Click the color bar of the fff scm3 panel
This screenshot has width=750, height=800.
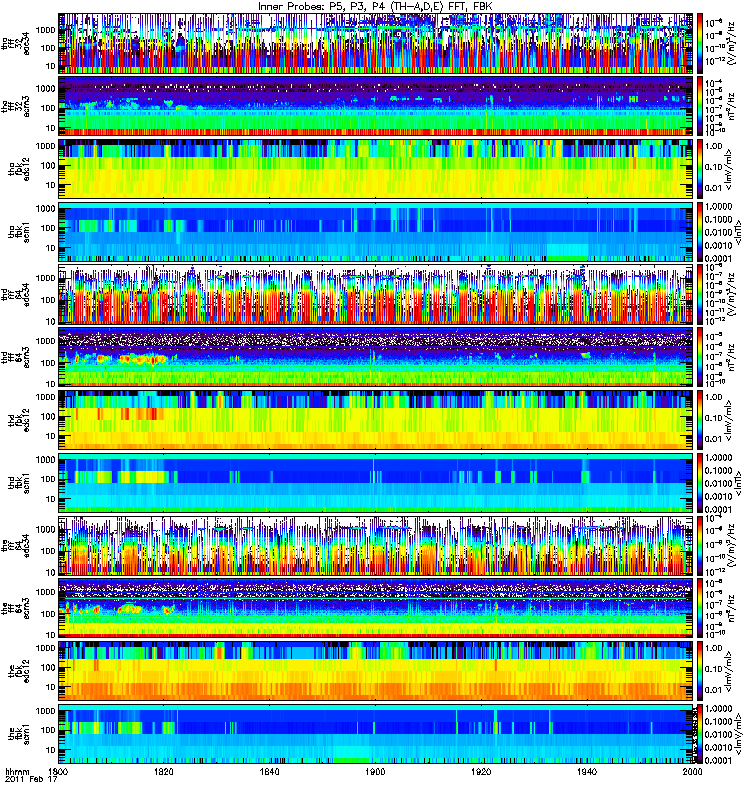(x=700, y=609)
